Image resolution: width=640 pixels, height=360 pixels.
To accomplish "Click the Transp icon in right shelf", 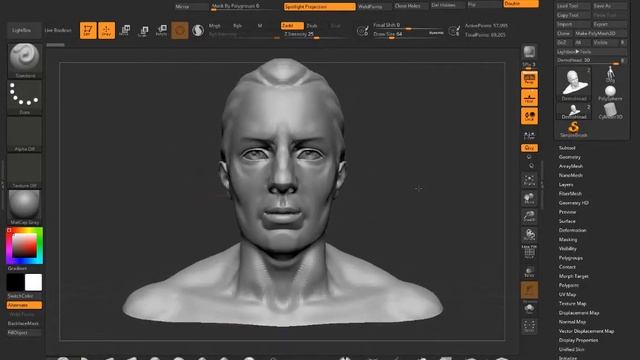I will click(x=529, y=272).
